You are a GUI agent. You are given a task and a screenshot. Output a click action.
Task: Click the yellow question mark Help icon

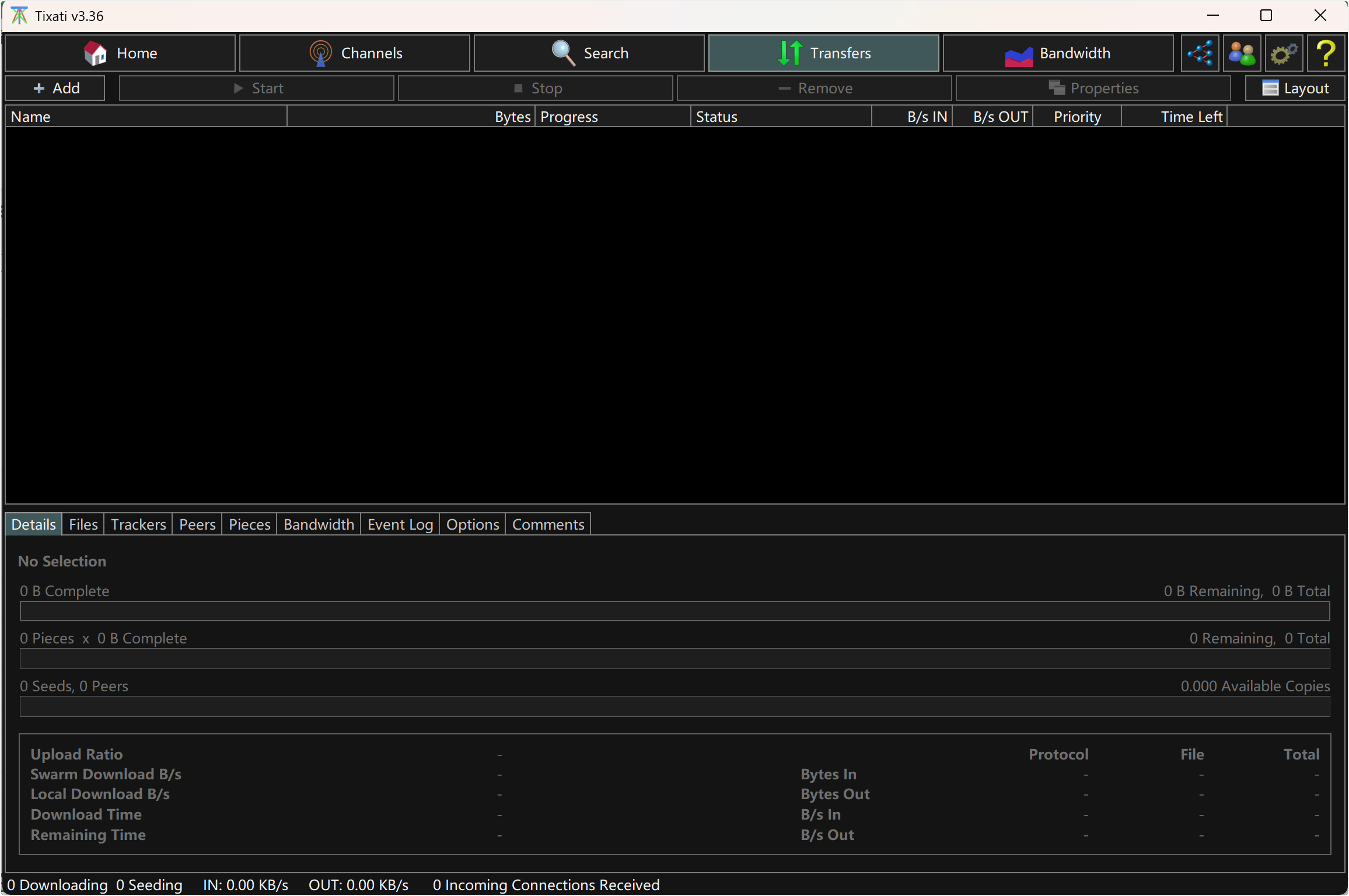[1326, 53]
